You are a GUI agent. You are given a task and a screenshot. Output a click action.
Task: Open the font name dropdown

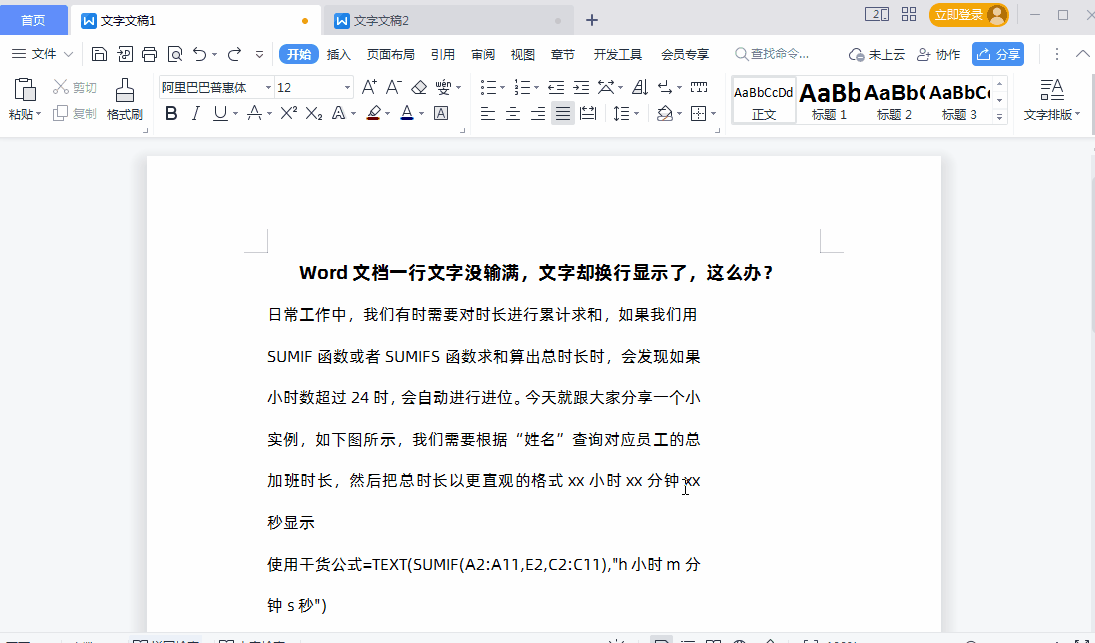(267, 87)
